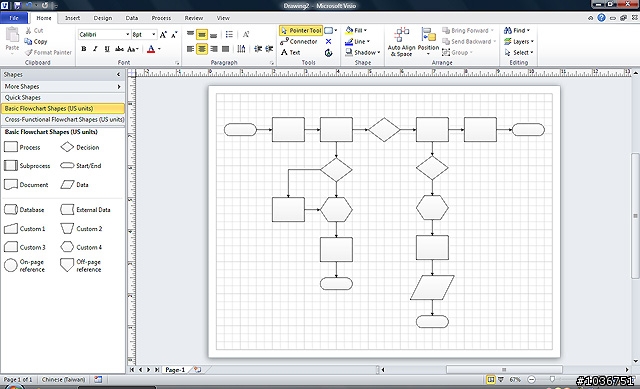Open the Shadow dropdown

[x=362, y=53]
